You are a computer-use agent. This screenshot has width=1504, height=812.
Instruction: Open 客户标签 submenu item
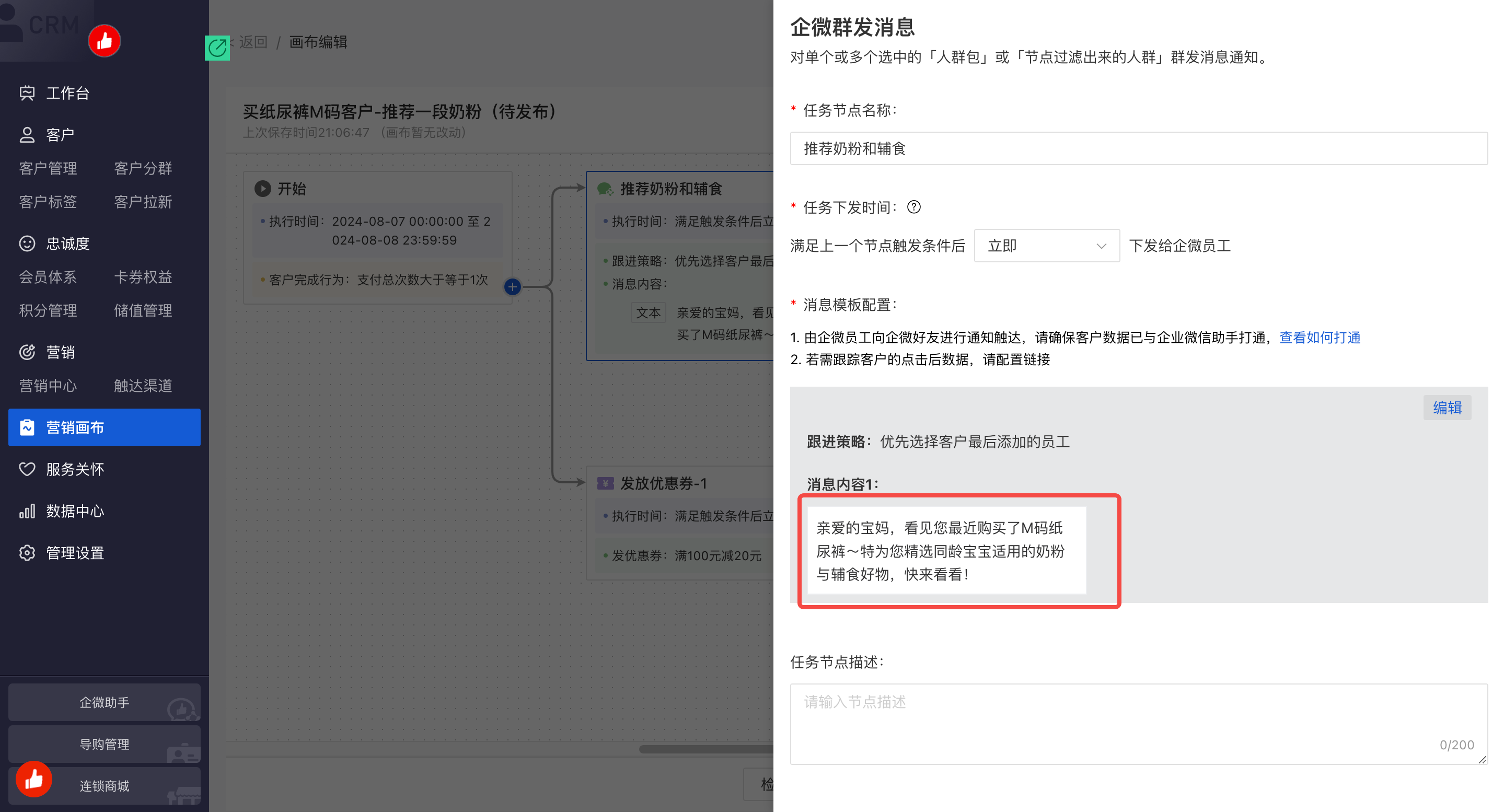[48, 202]
